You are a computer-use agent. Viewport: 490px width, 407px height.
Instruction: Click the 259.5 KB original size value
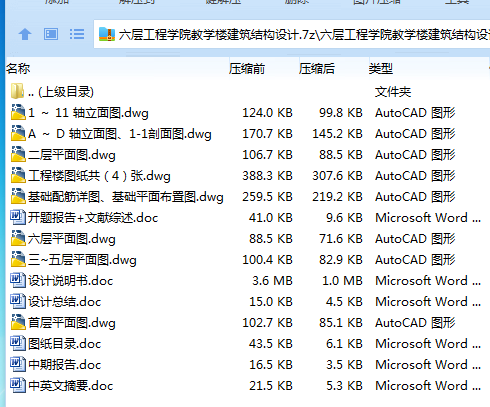(x=267, y=197)
